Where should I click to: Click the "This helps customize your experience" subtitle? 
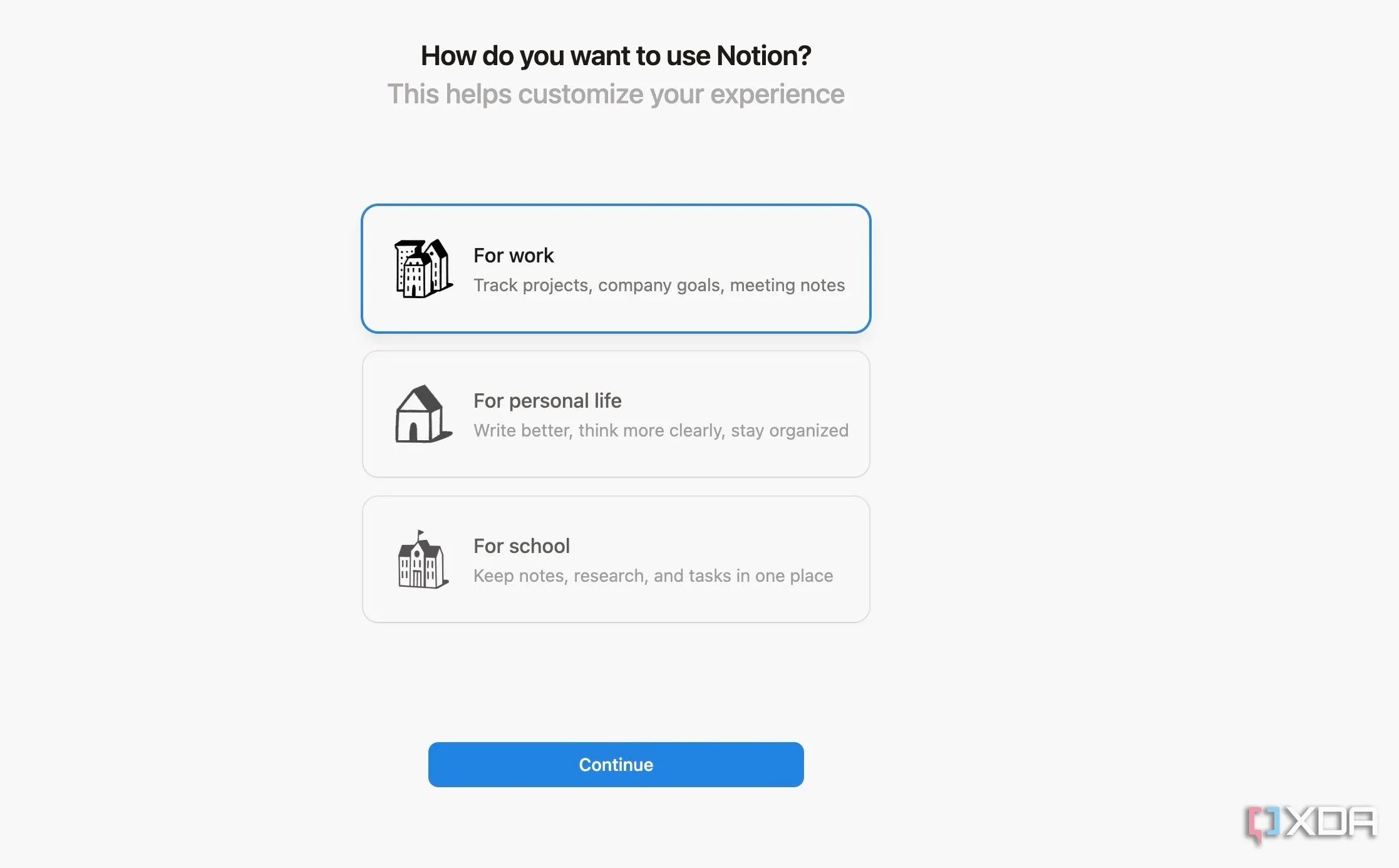coord(616,94)
